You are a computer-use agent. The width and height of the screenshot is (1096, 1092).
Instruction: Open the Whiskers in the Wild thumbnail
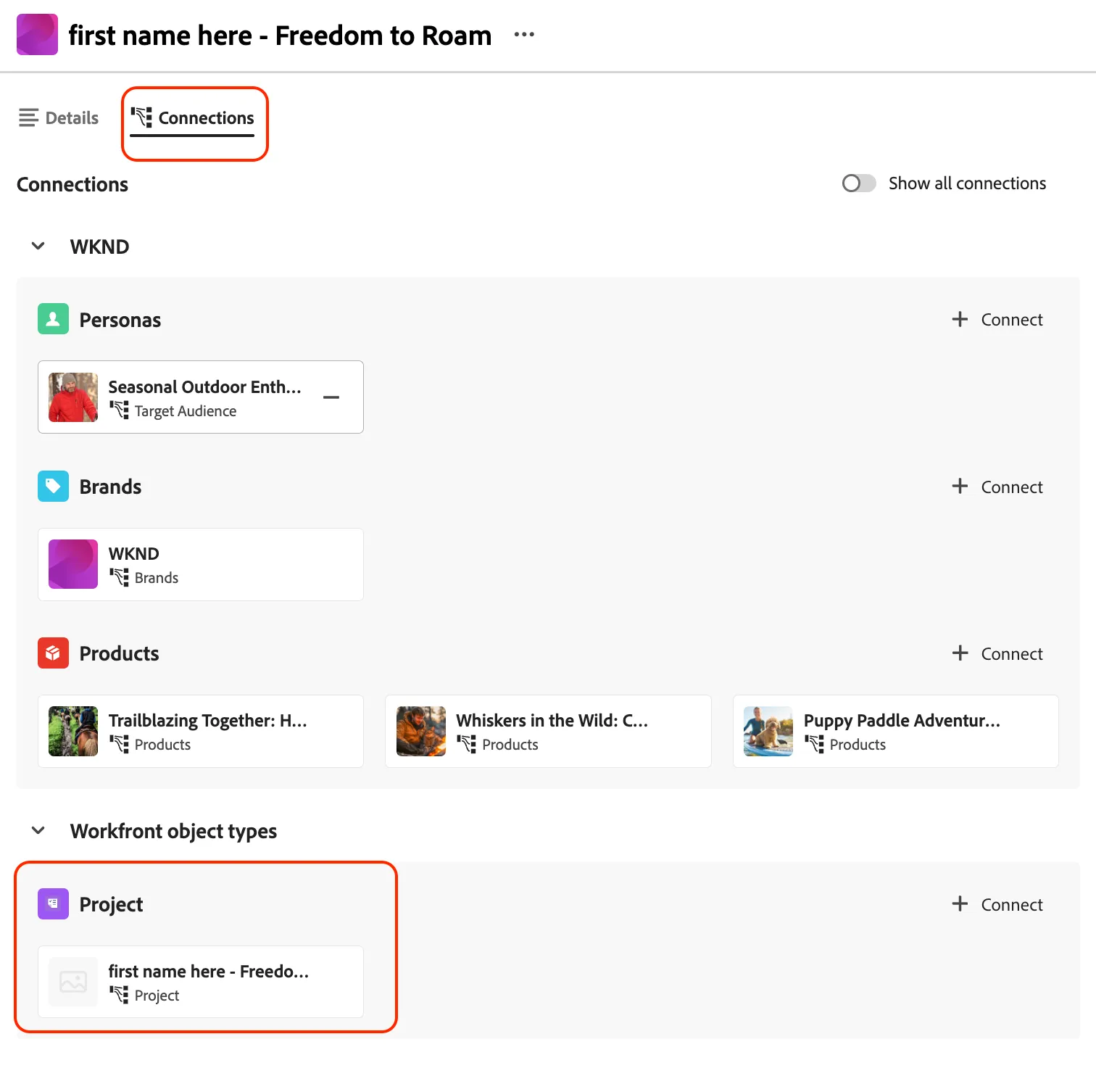(421, 731)
